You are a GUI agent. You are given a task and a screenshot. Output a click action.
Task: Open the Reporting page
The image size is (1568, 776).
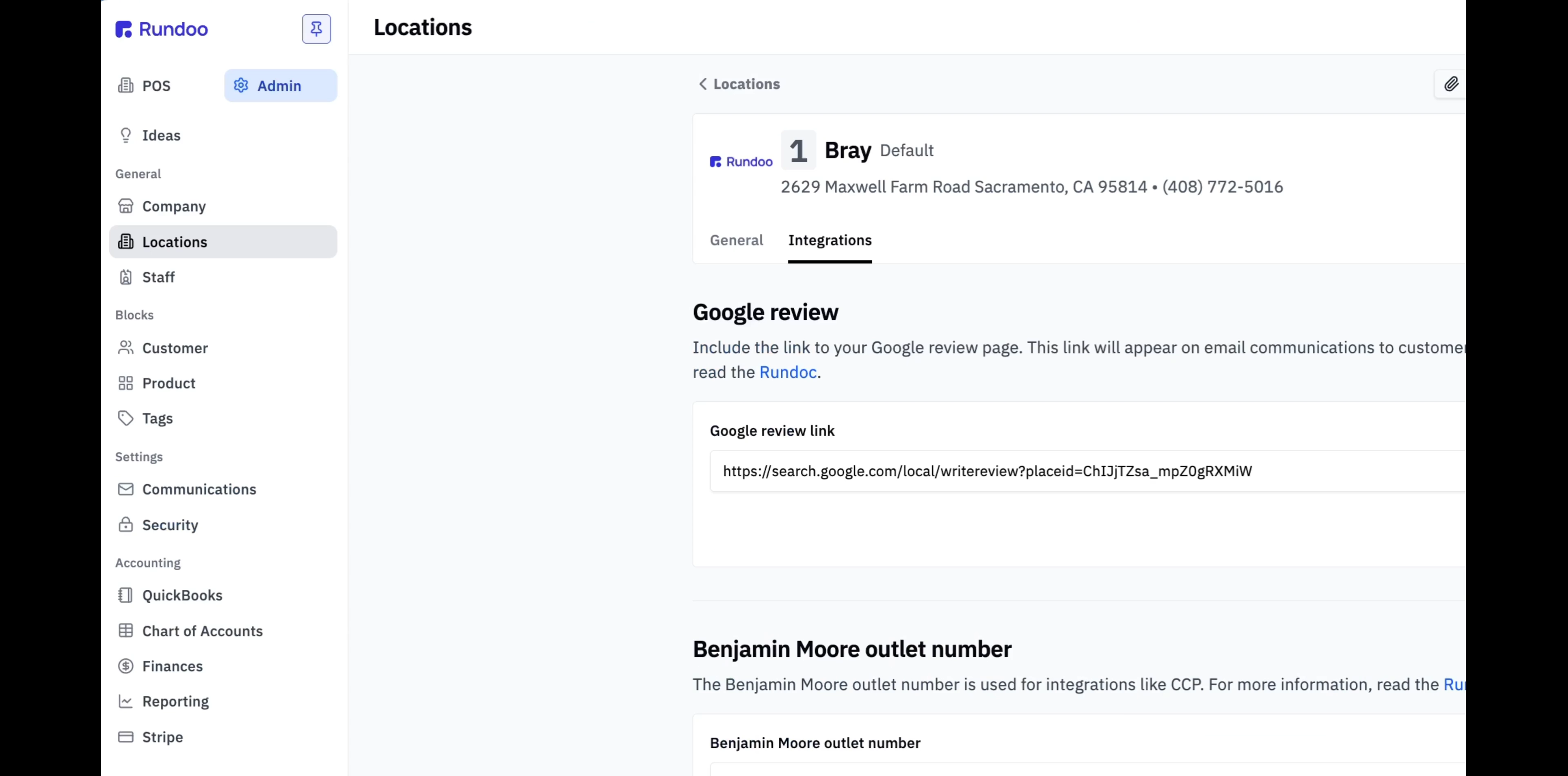223,701
